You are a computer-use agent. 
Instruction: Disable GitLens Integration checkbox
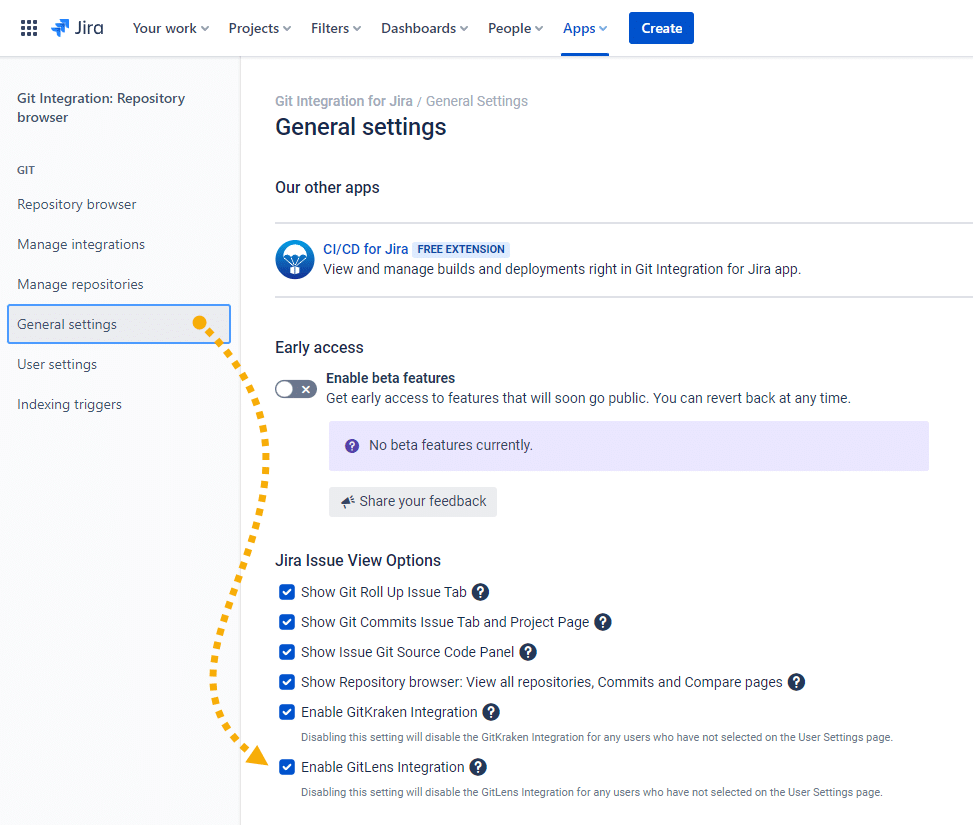(287, 767)
